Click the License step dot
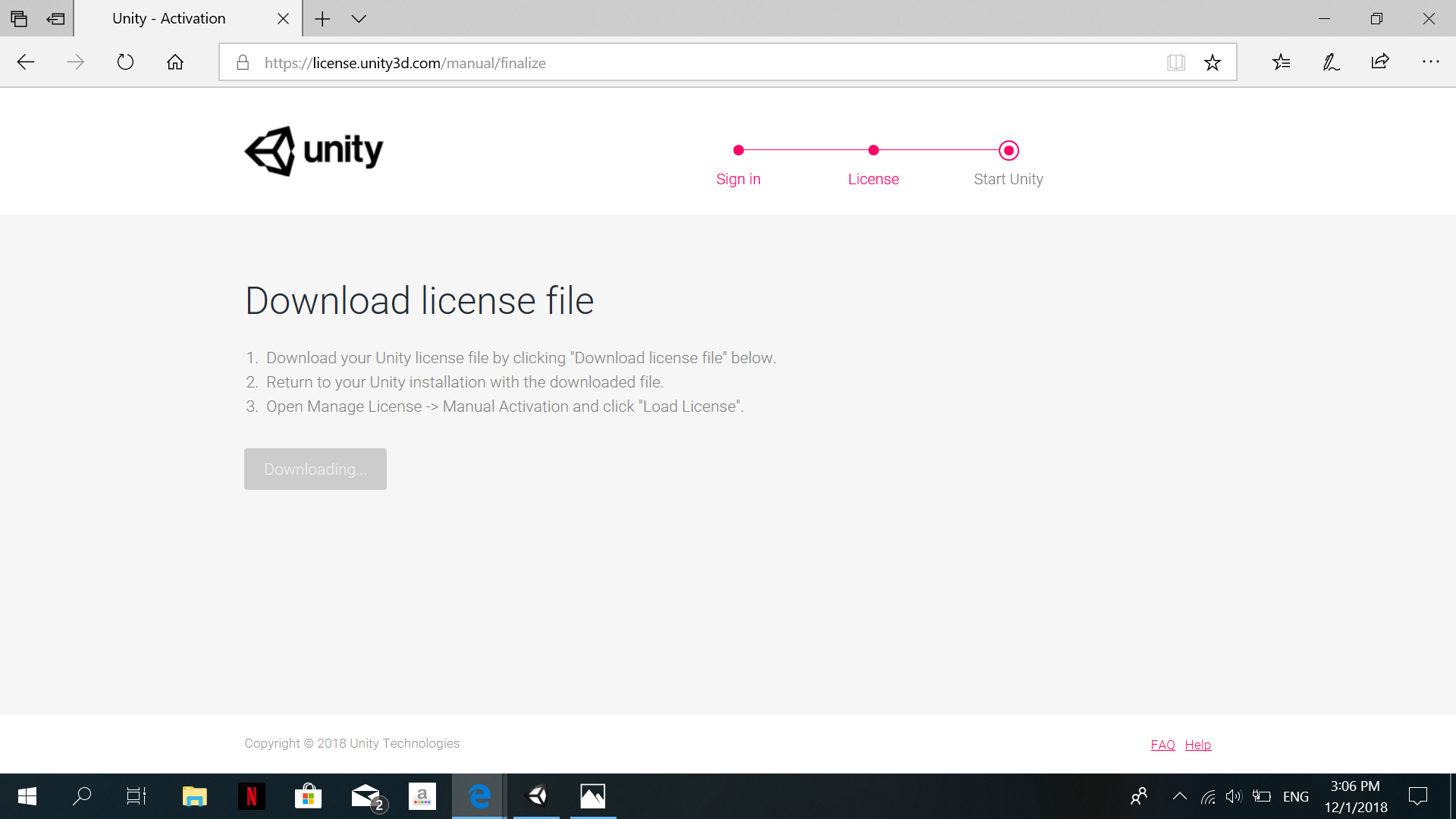The height and width of the screenshot is (819, 1456). [874, 150]
